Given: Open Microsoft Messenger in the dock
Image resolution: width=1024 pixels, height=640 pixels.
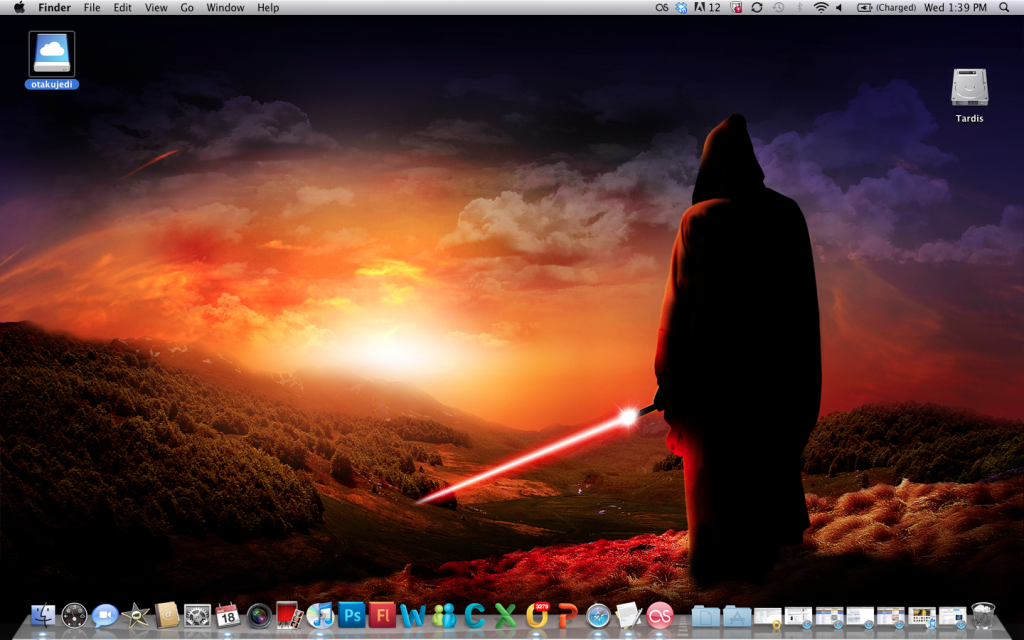Looking at the screenshot, I should (443, 615).
